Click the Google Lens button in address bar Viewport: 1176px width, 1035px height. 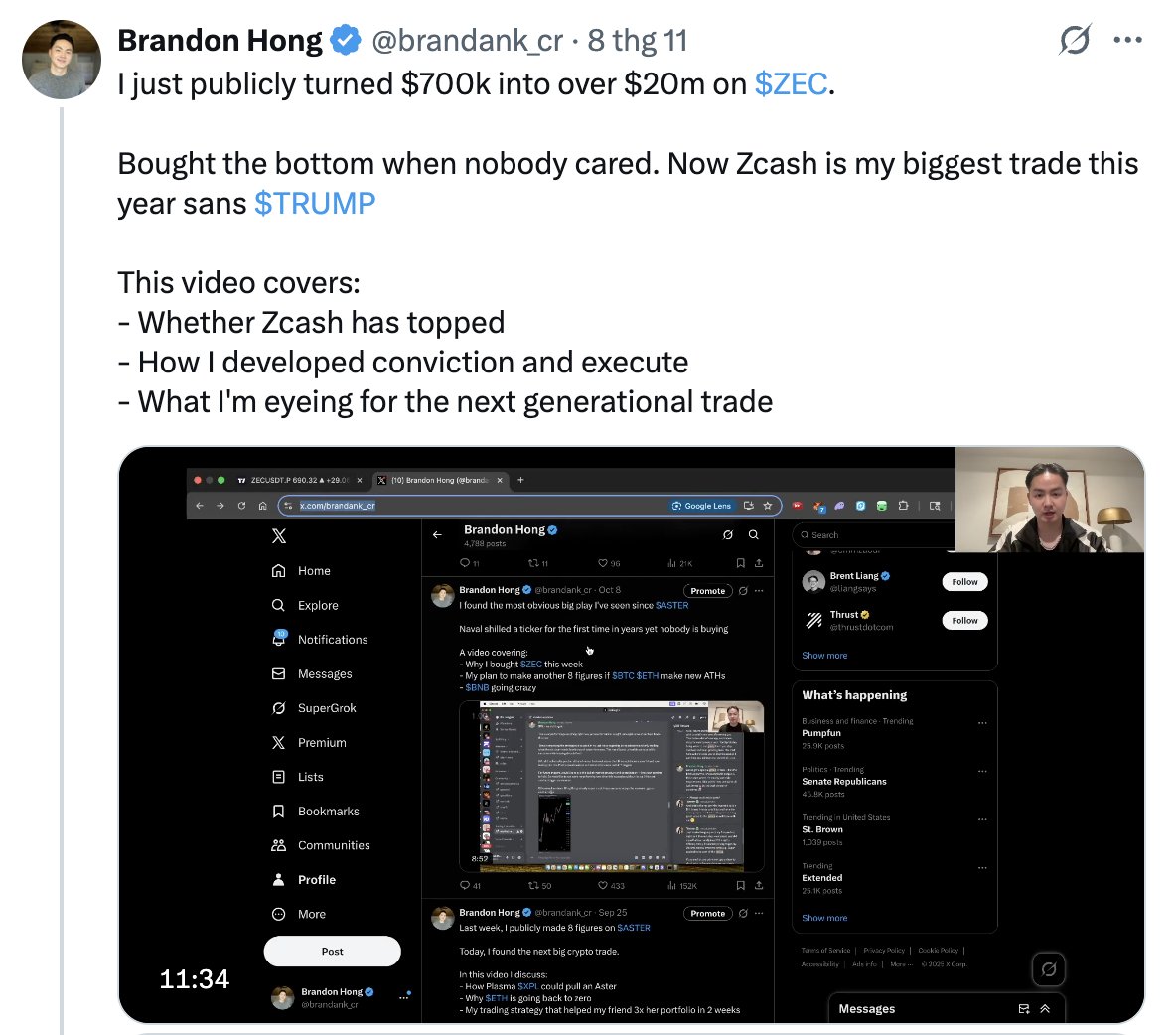[x=702, y=506]
